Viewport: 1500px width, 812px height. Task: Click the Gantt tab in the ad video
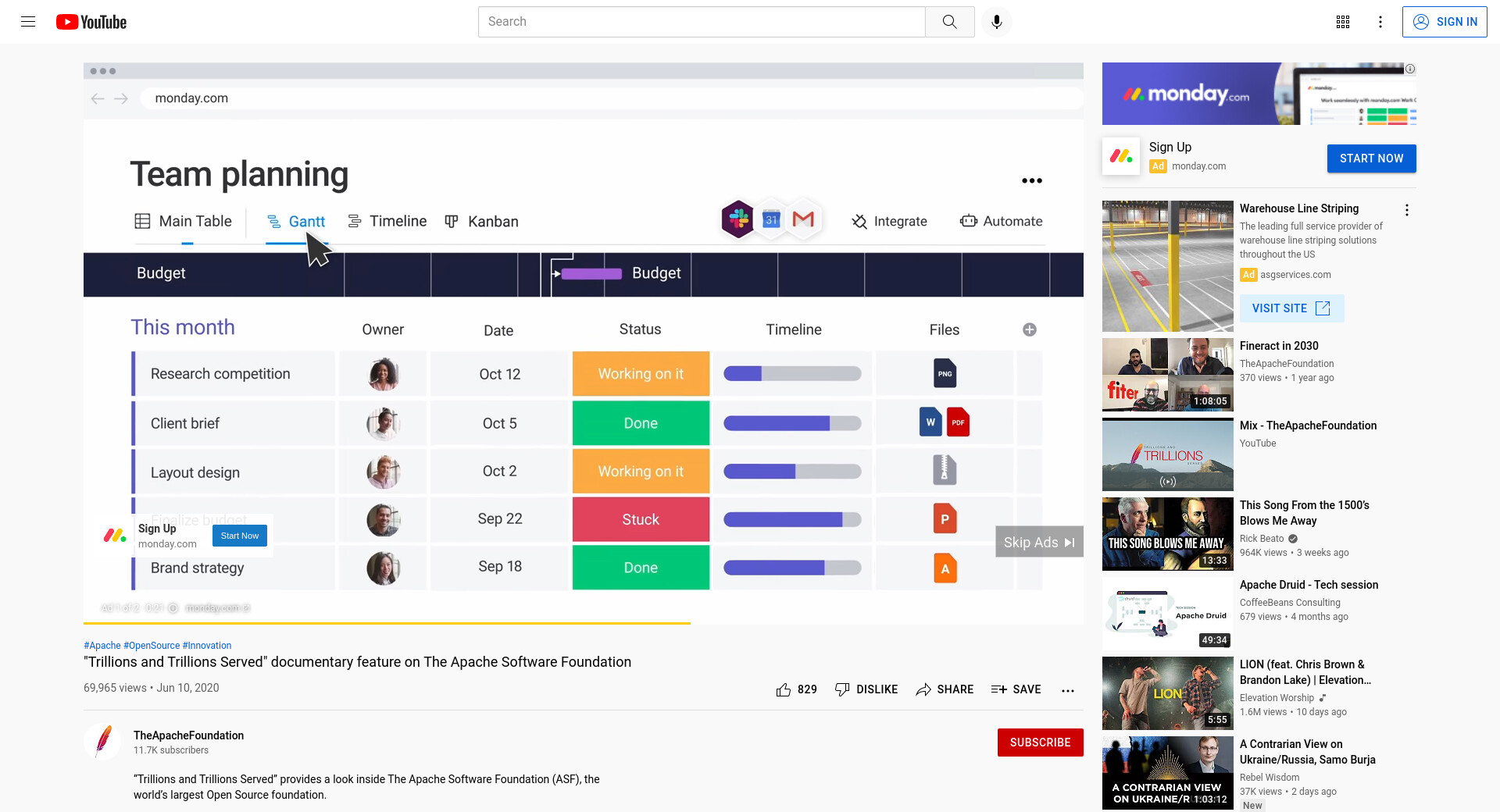pyautogui.click(x=296, y=222)
